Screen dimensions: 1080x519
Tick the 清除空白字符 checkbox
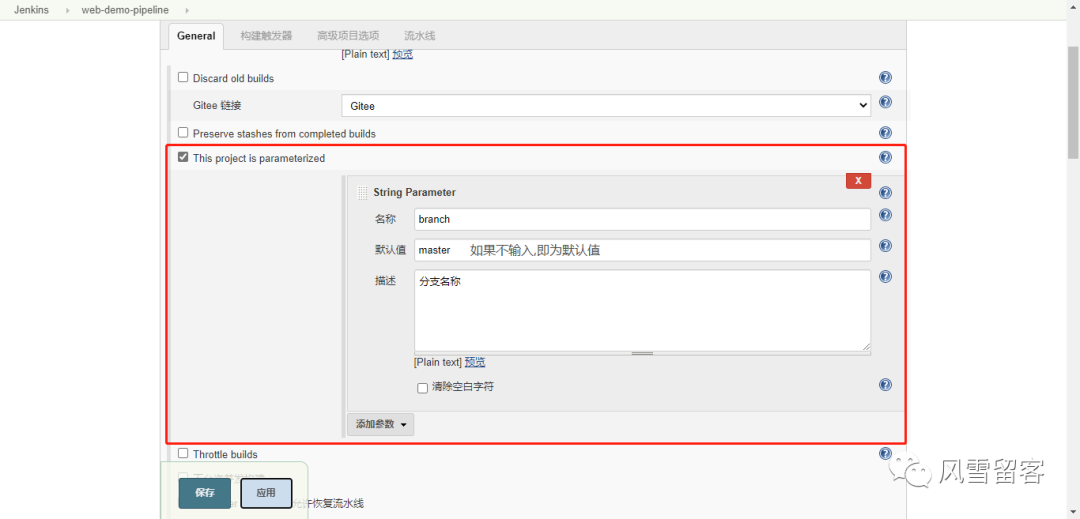423,388
